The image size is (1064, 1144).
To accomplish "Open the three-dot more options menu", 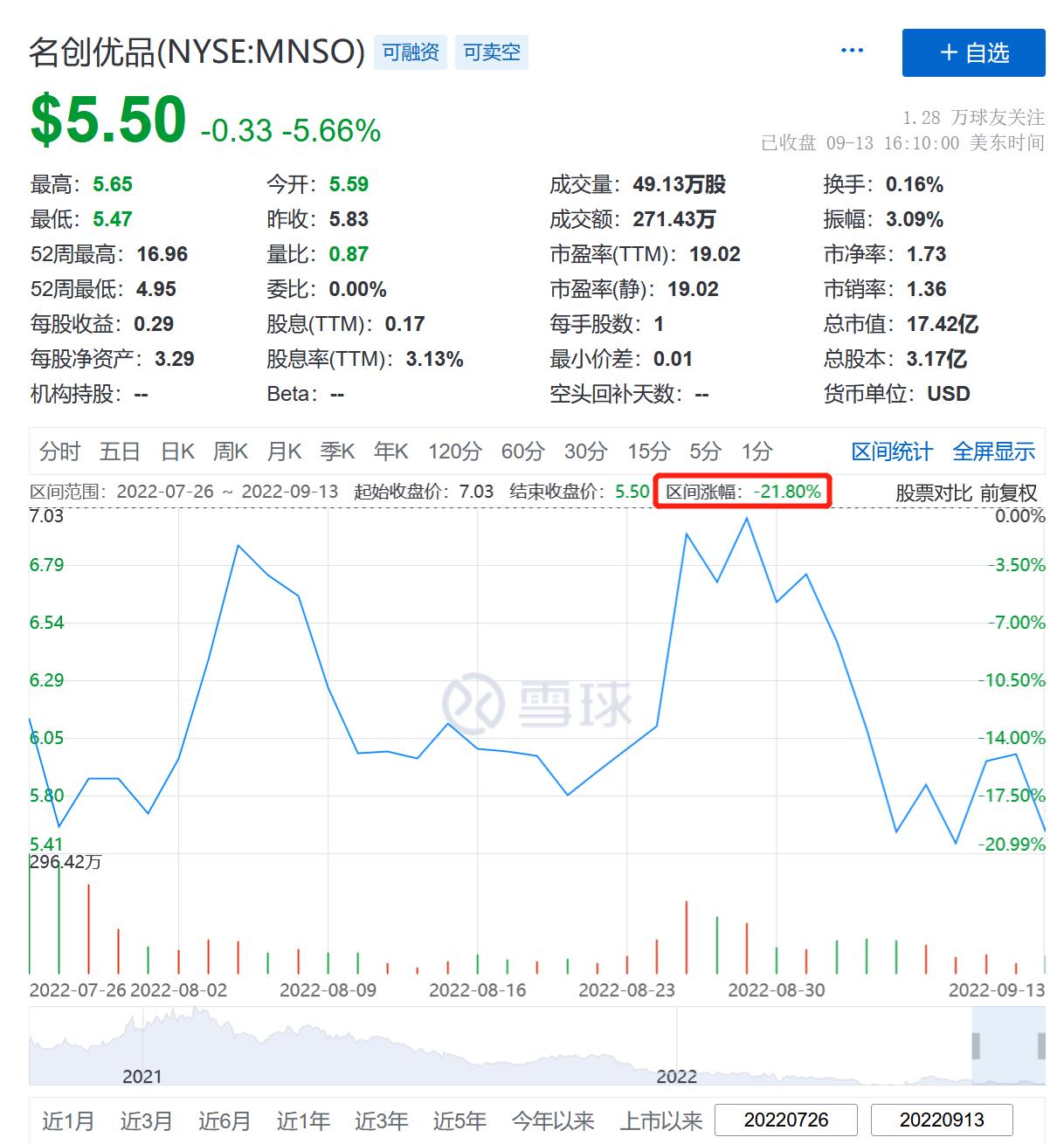I will pos(852,51).
